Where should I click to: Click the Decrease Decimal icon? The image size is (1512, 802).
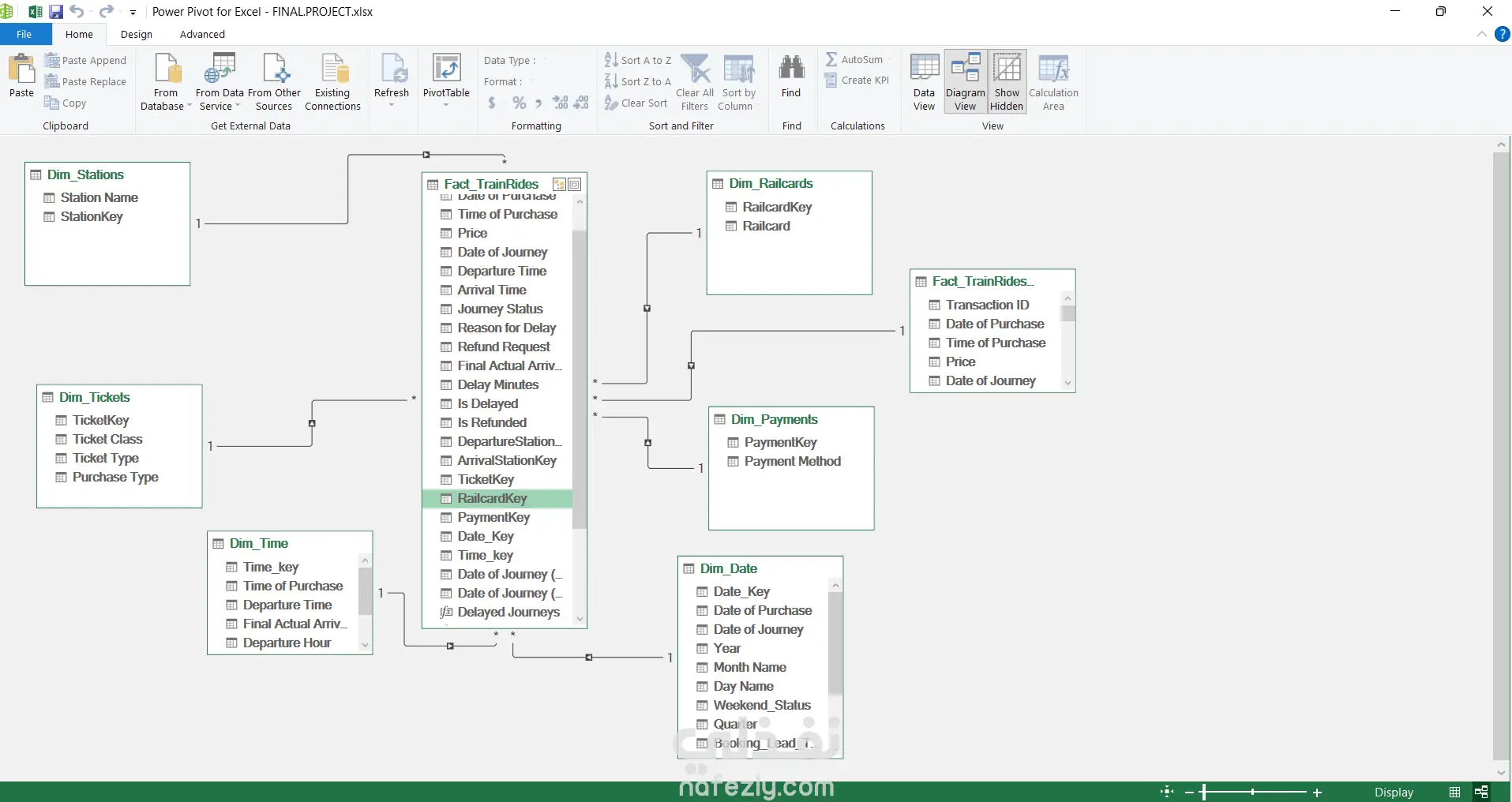581,103
